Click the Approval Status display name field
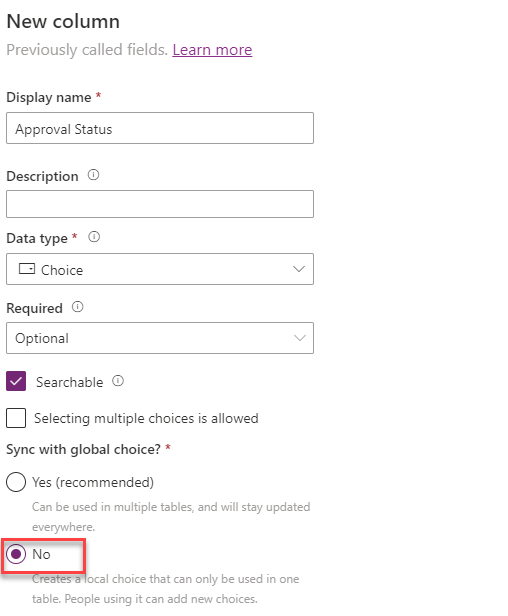508x616 pixels. (160, 128)
